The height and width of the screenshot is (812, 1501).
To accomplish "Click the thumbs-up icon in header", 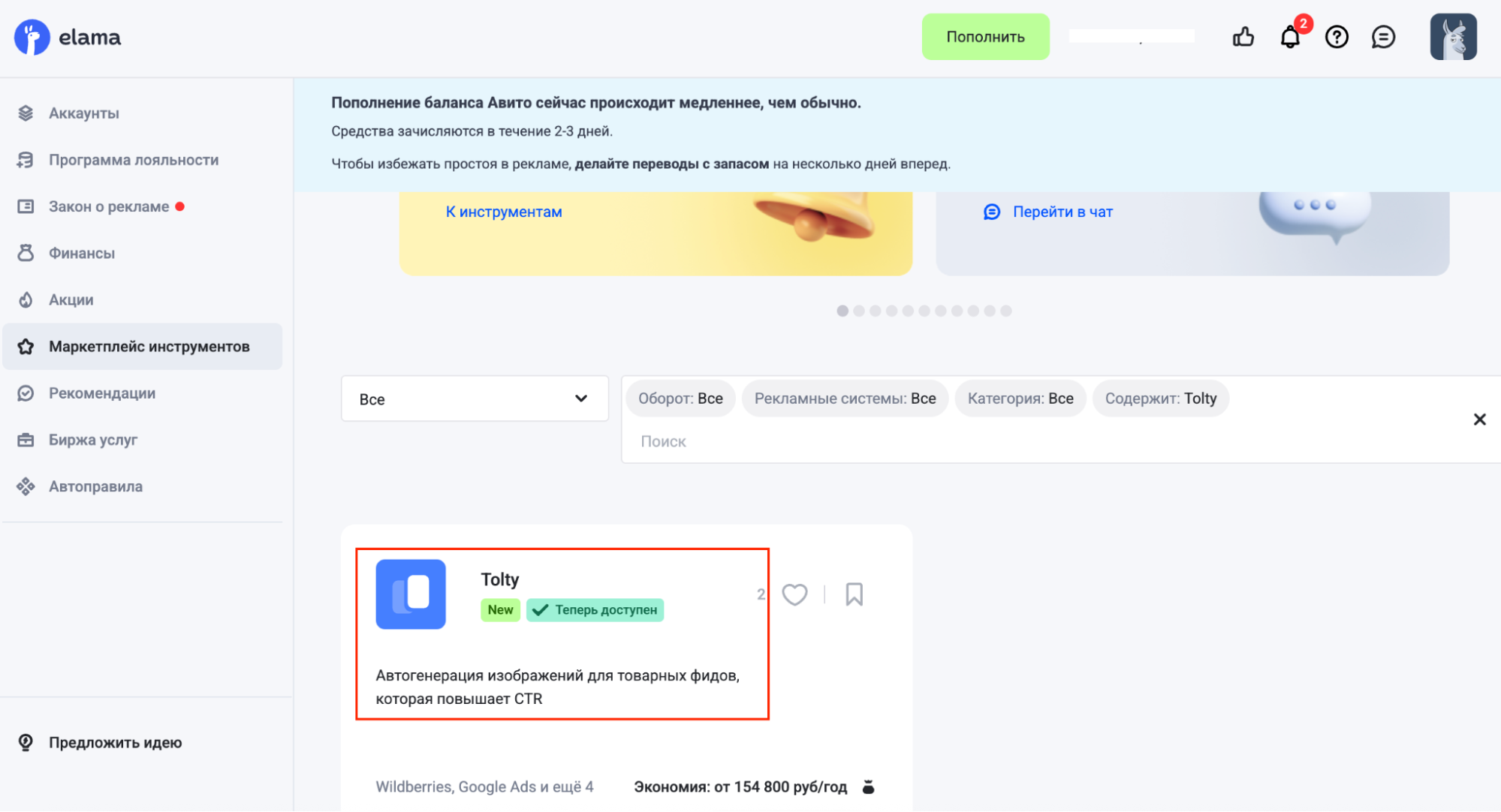I will (x=1243, y=37).
